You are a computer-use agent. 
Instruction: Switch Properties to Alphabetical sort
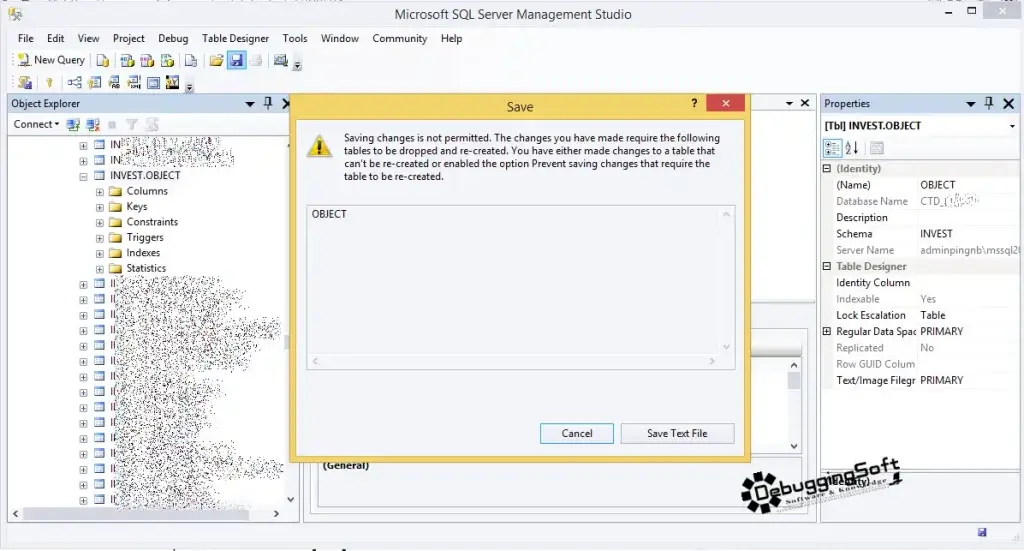pos(852,148)
